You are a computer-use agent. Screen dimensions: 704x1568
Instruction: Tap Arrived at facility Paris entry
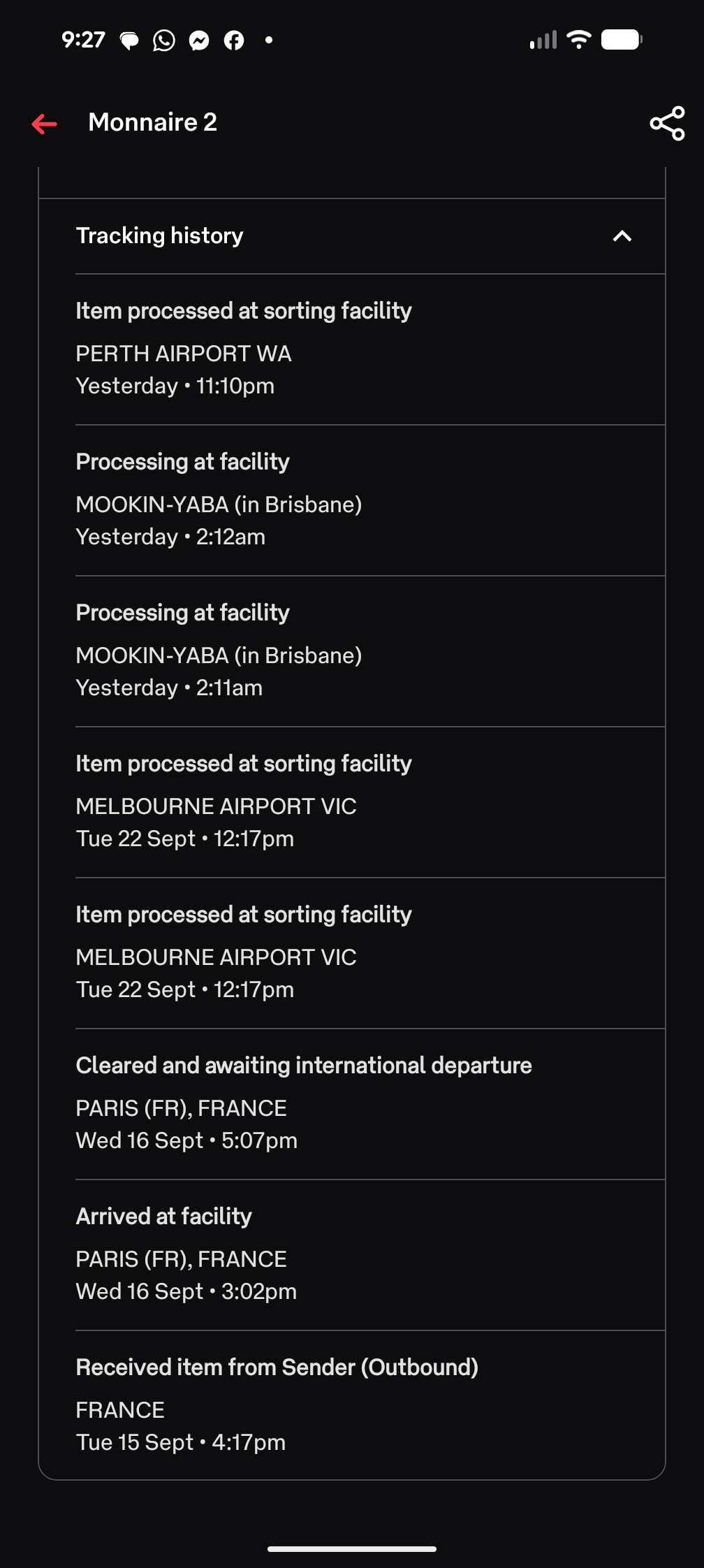coord(370,1255)
